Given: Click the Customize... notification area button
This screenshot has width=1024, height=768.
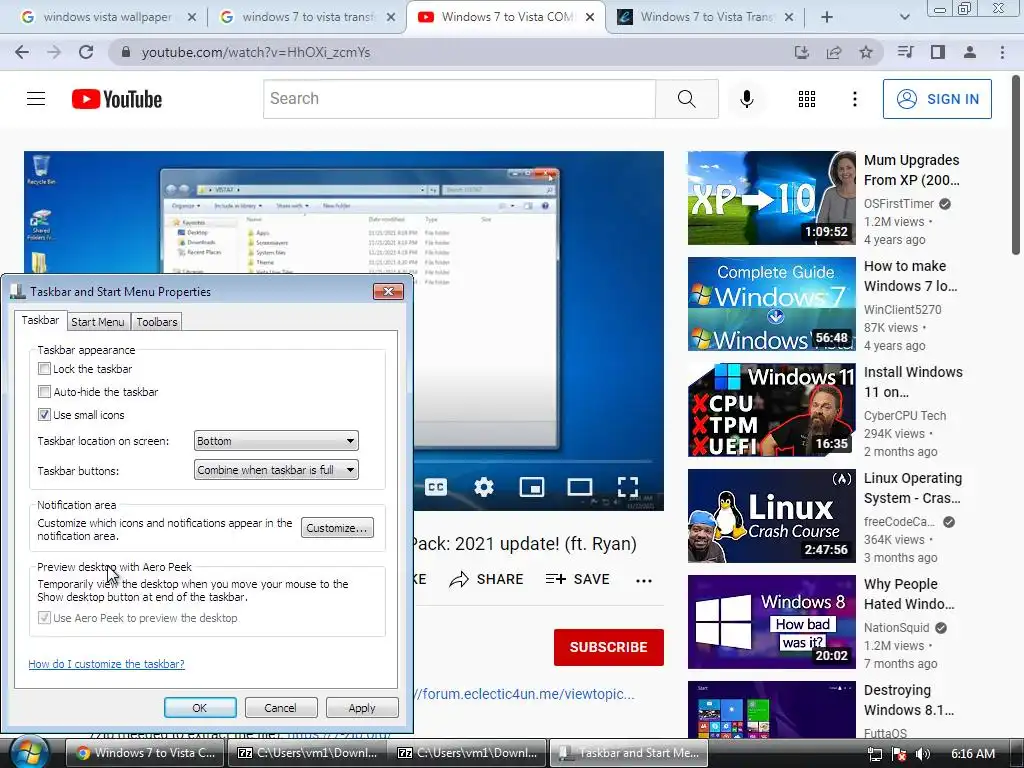Looking at the screenshot, I should pos(337,528).
